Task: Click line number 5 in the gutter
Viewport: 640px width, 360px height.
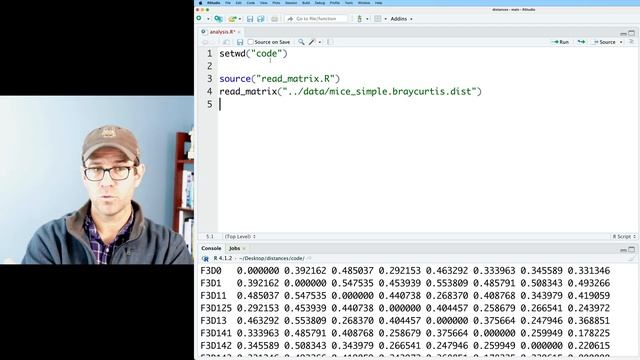Action: coord(209,104)
